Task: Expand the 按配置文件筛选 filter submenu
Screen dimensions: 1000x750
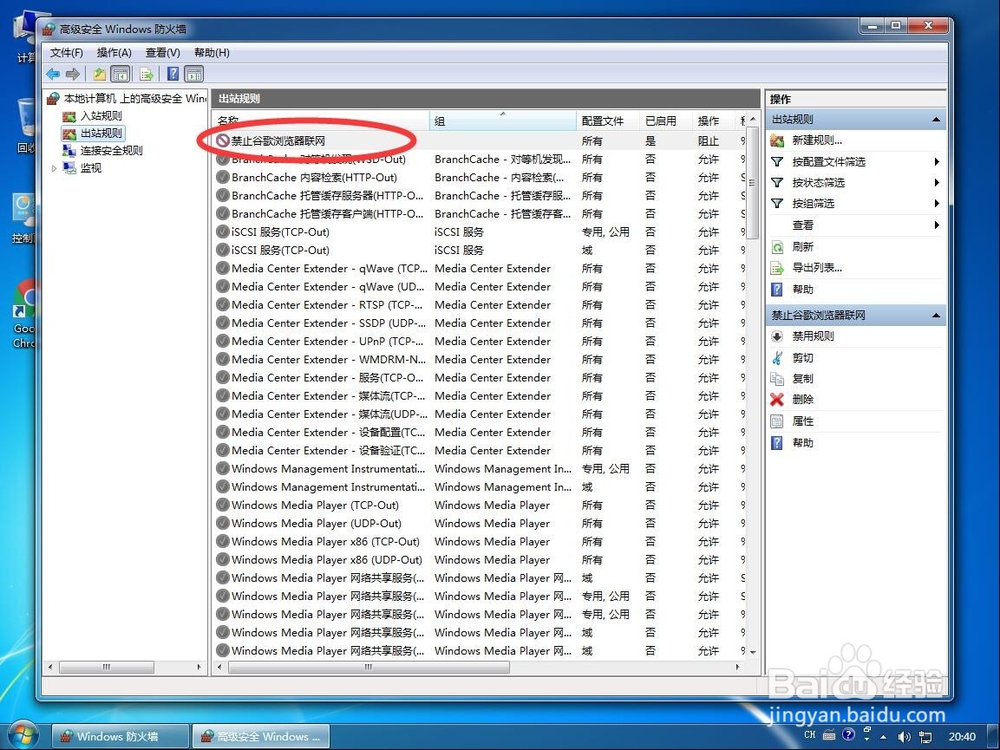Action: 937,161
